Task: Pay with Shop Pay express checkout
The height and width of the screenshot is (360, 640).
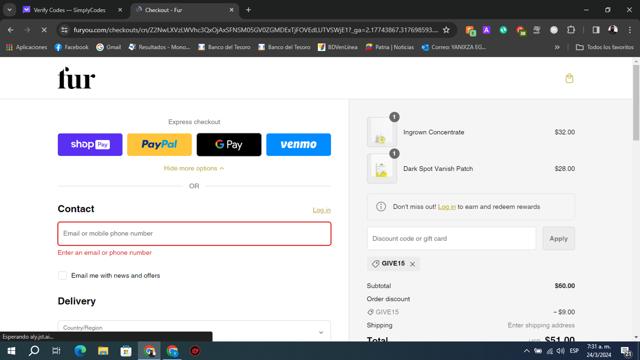Action: coord(90,144)
